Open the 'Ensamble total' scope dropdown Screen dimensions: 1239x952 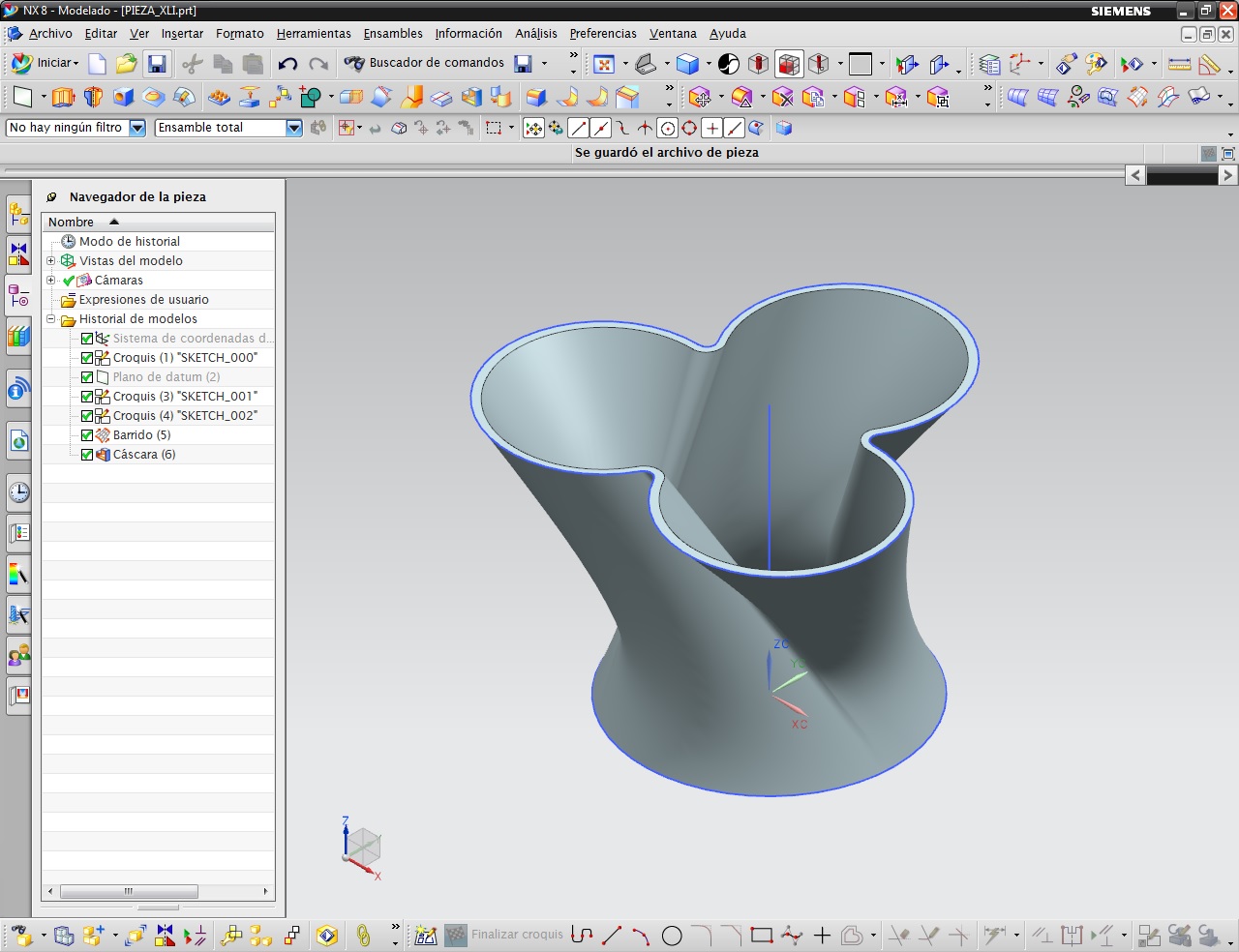click(294, 128)
